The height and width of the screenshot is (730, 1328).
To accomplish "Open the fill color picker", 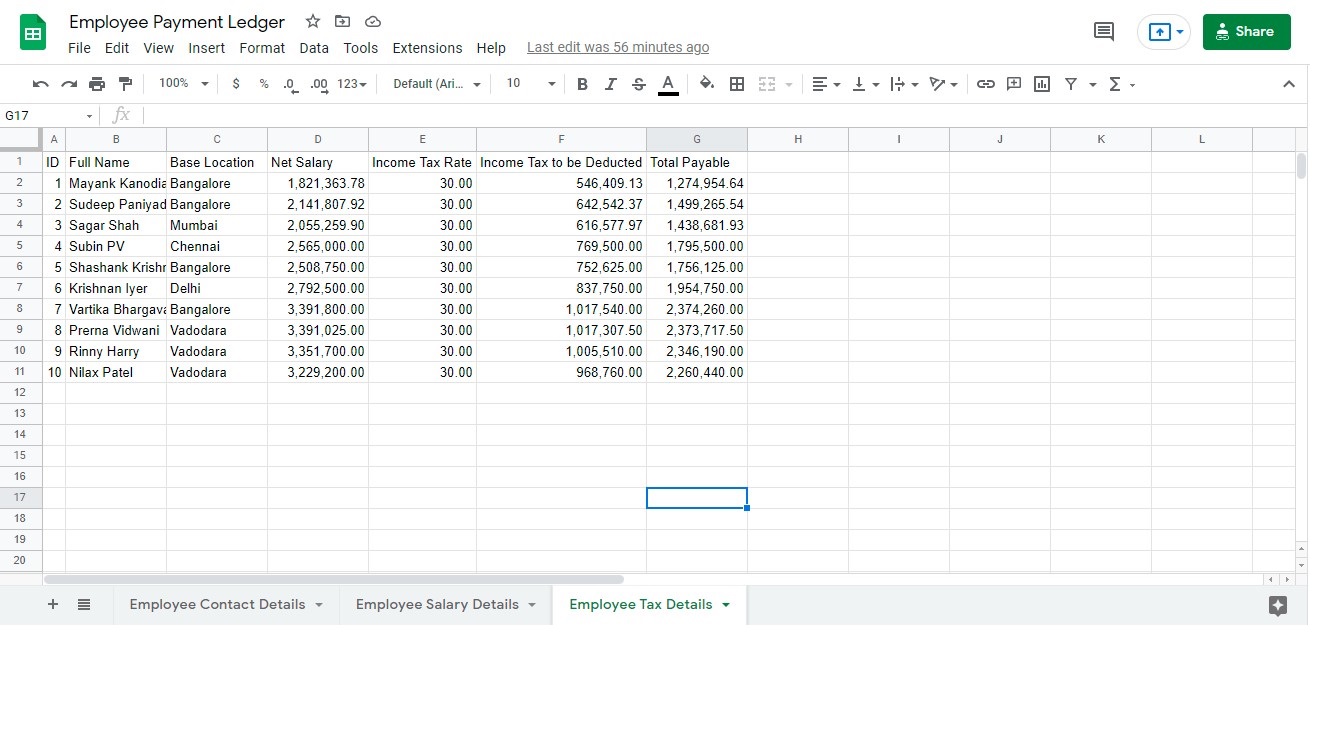I will 707,84.
